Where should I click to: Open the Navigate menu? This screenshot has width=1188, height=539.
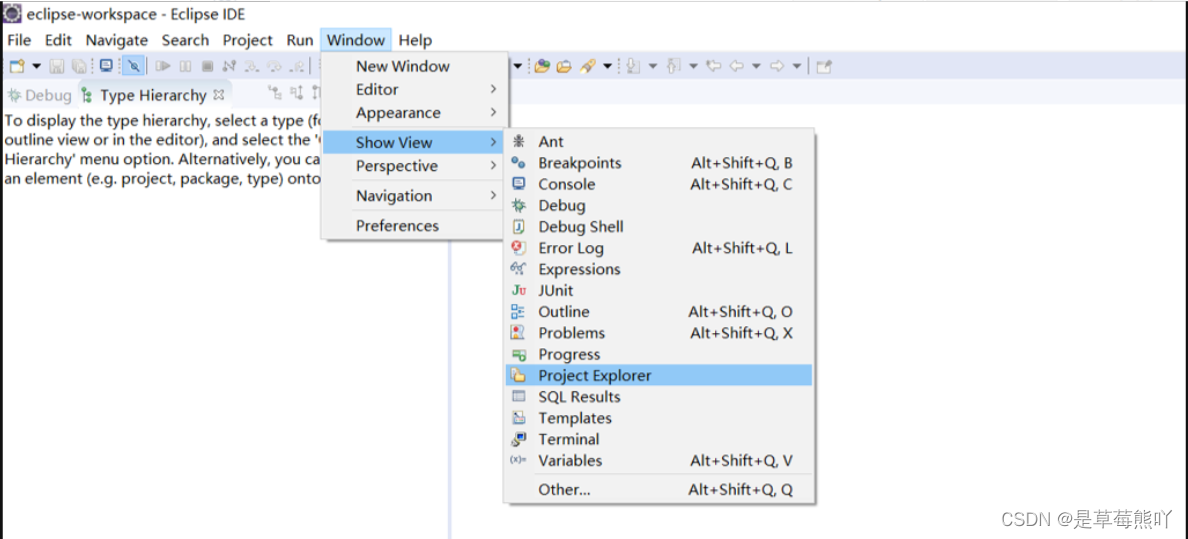click(x=117, y=40)
